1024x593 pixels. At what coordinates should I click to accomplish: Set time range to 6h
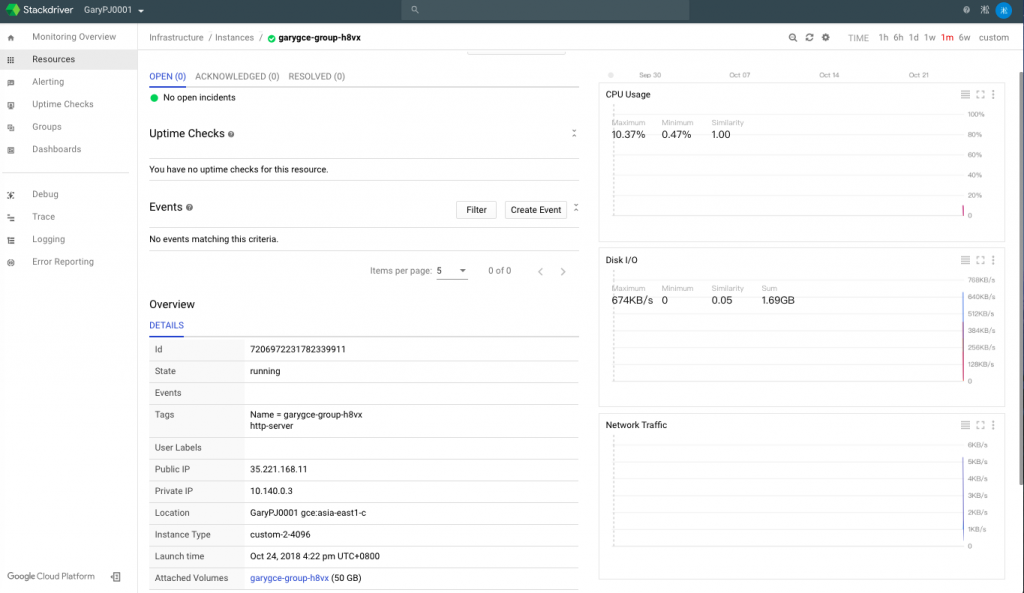coord(899,37)
